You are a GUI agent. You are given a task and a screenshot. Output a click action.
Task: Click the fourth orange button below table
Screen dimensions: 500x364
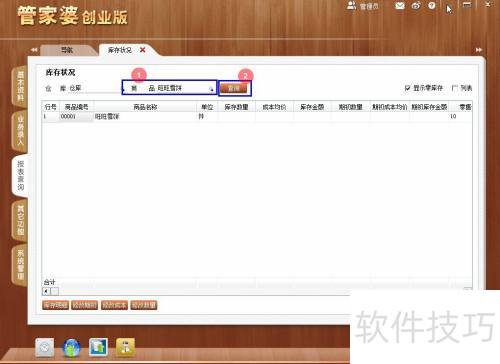point(144,305)
